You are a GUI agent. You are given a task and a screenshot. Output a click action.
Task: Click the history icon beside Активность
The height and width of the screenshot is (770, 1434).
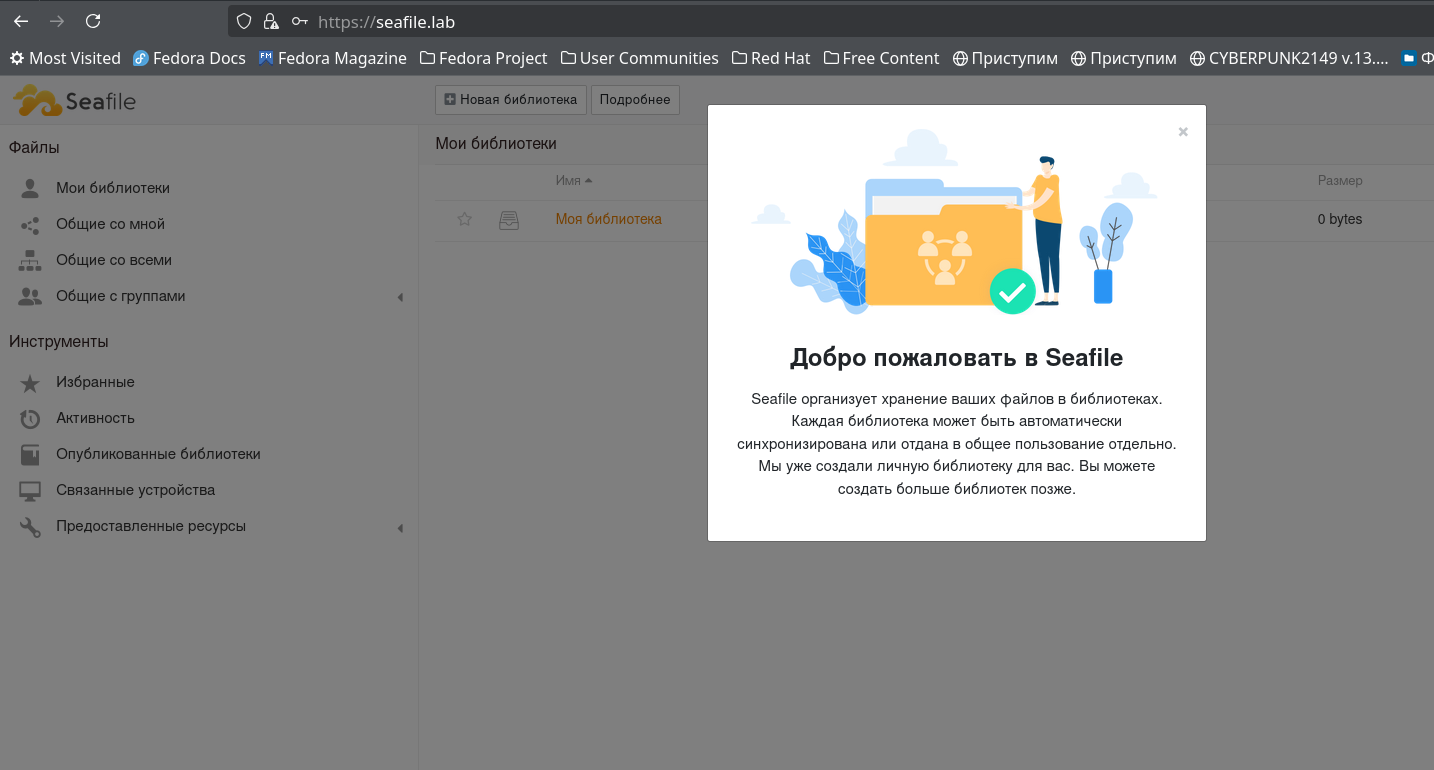30,418
